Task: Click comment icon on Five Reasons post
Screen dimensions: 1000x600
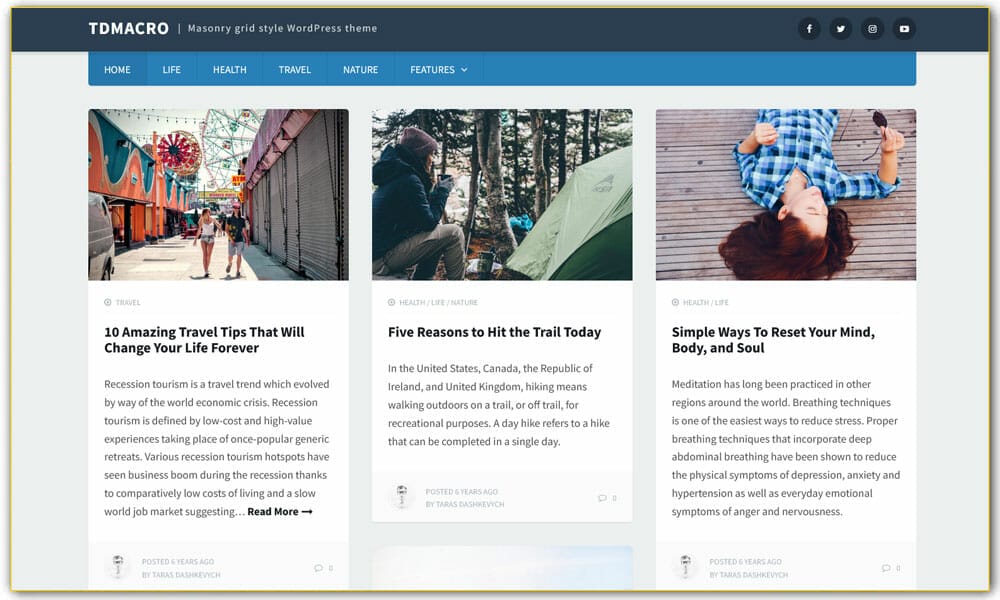Action: tap(602, 498)
